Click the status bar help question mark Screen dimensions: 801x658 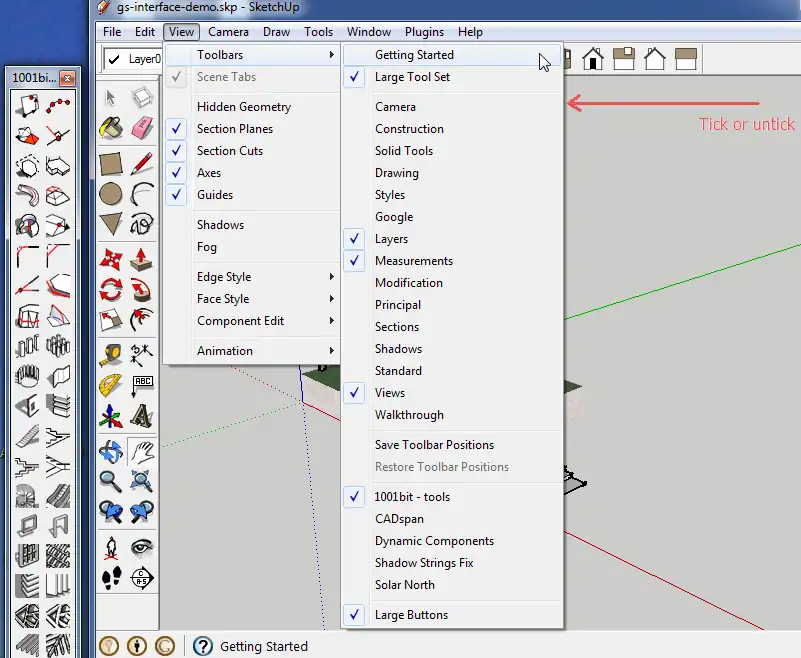pyautogui.click(x=203, y=646)
